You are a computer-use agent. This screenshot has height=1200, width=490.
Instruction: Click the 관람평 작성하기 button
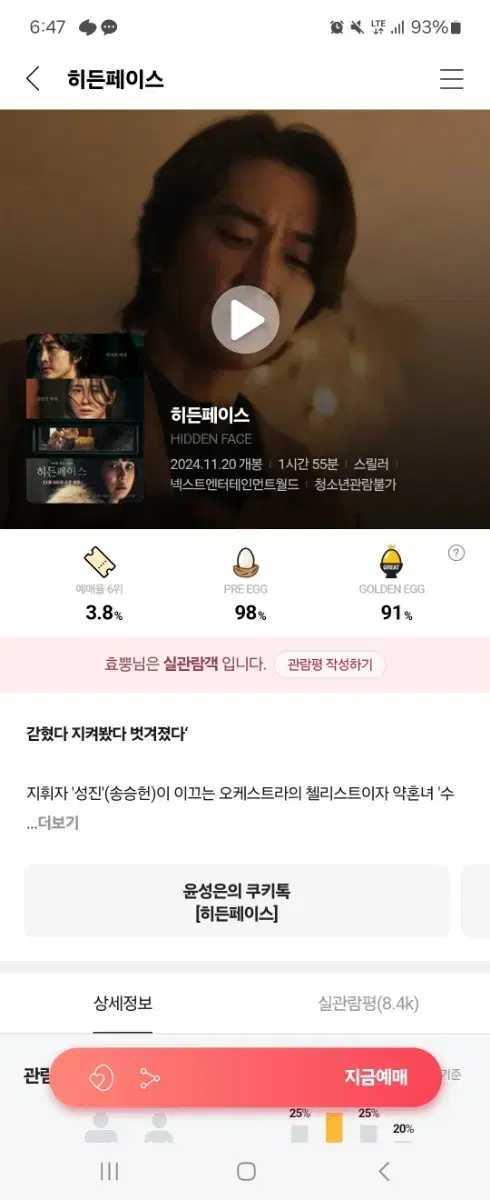coord(329,664)
